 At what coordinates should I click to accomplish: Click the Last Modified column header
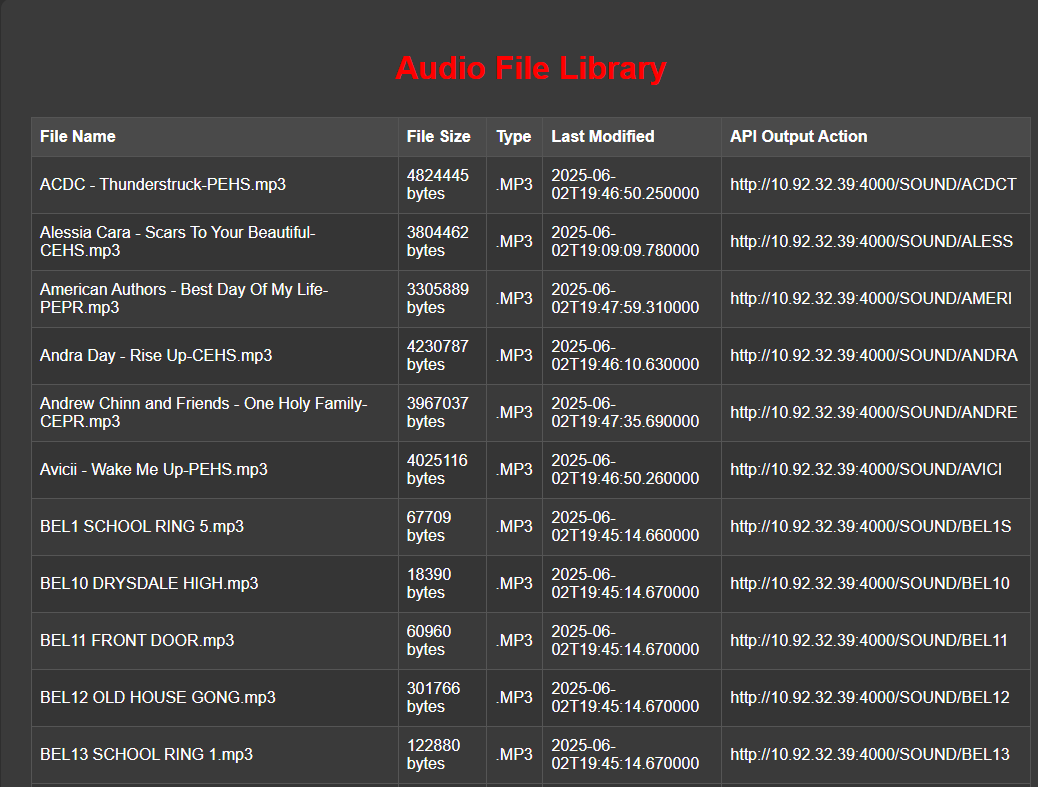tap(602, 136)
